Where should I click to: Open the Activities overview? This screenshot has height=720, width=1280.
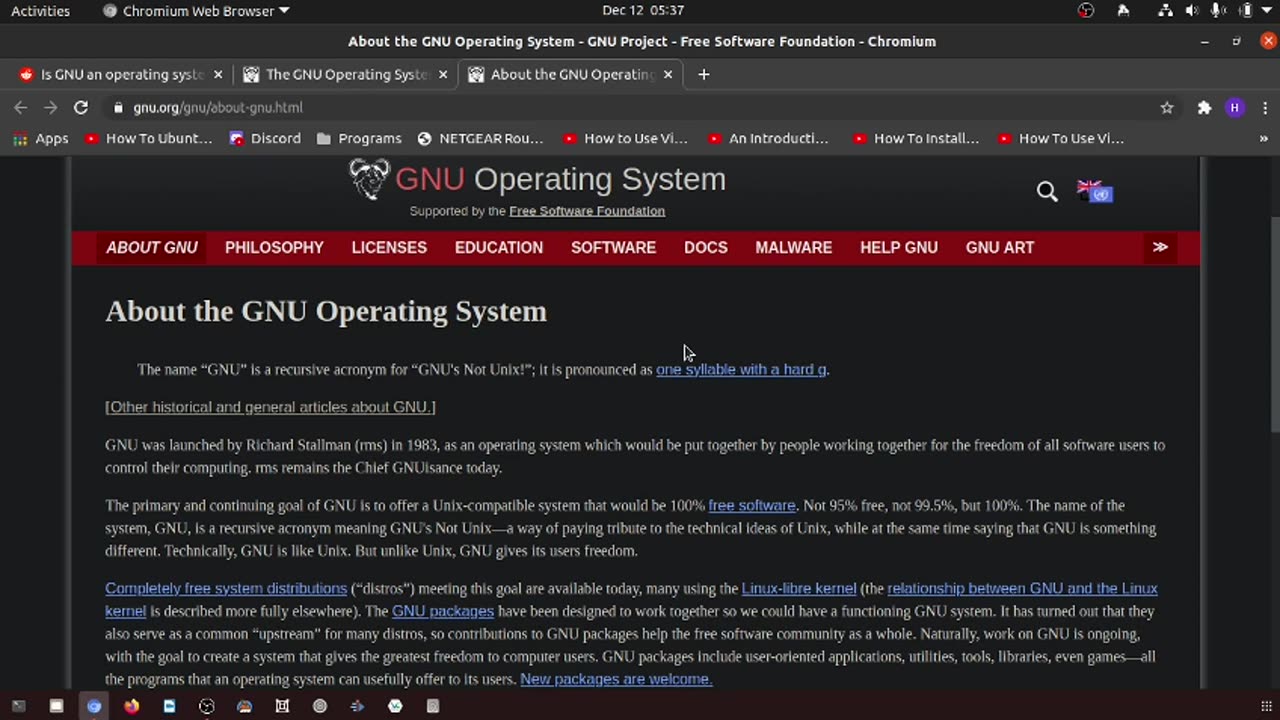click(40, 11)
